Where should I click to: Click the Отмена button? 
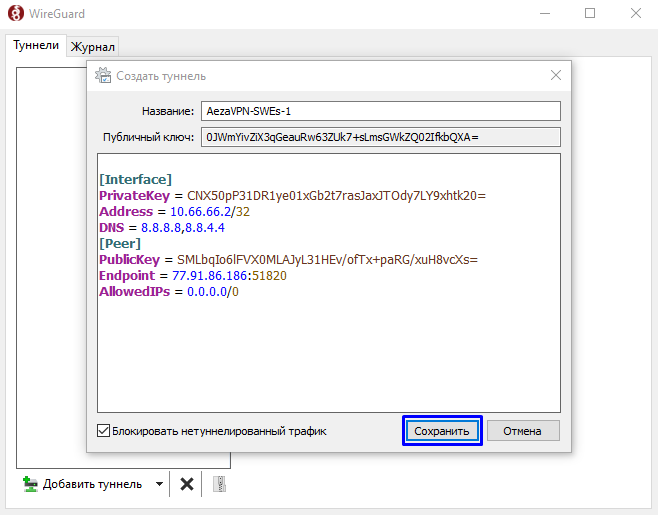[x=523, y=431]
